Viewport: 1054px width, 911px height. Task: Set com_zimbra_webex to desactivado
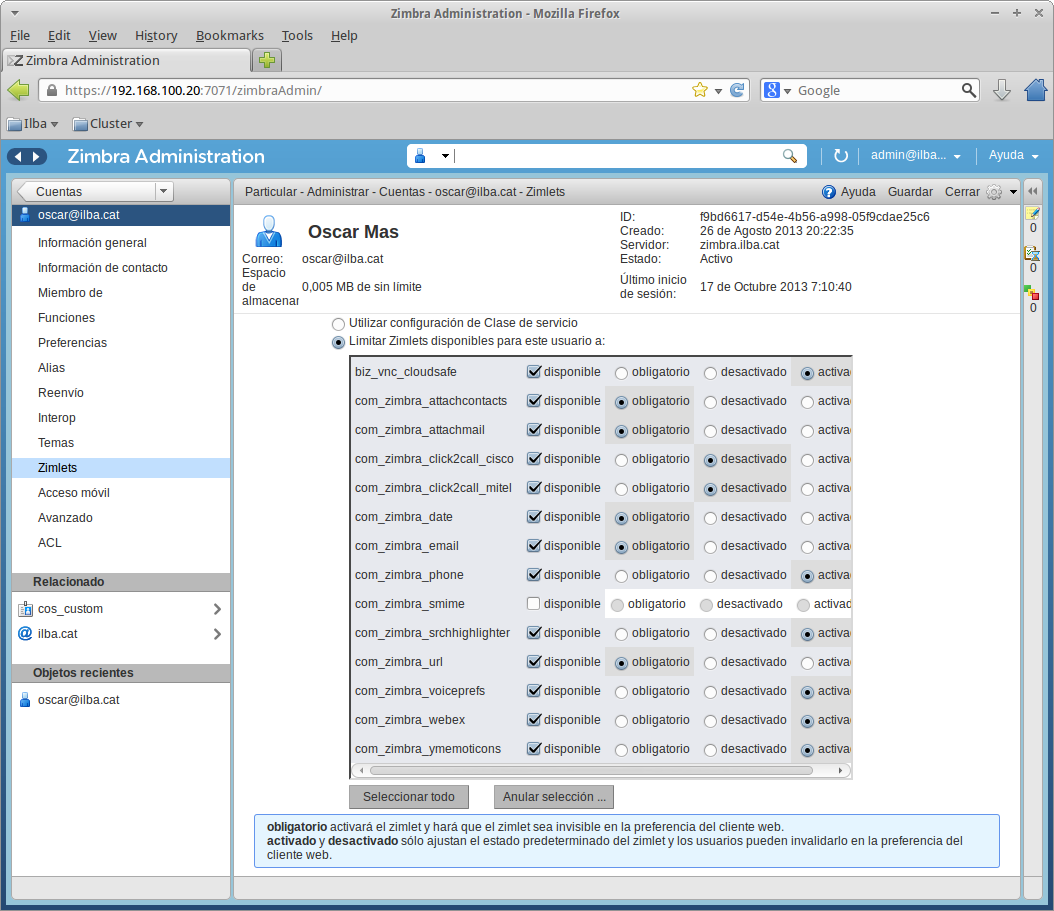[711, 721]
